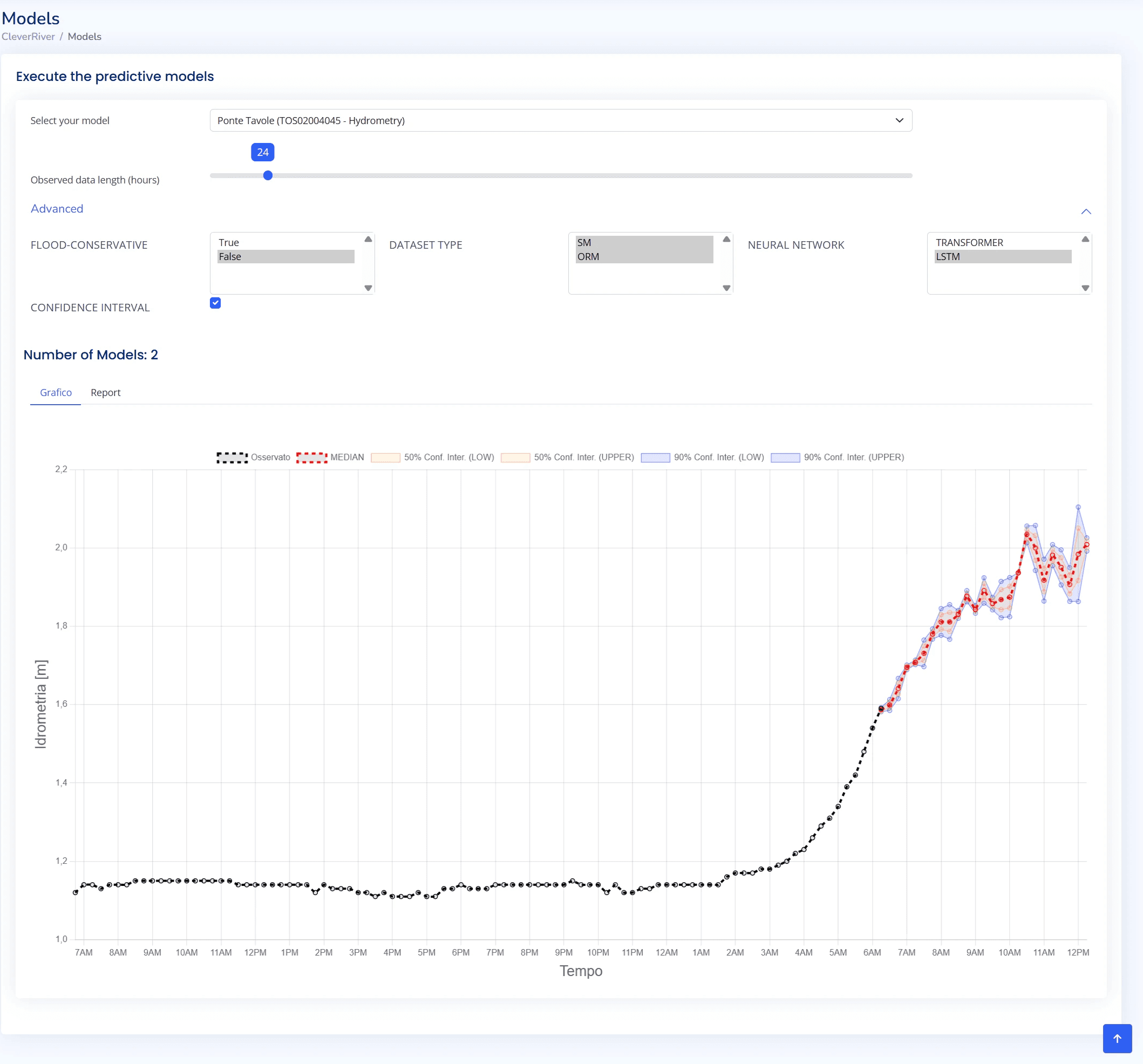
Task: Collapse the Advanced section chevron
Action: (1085, 212)
